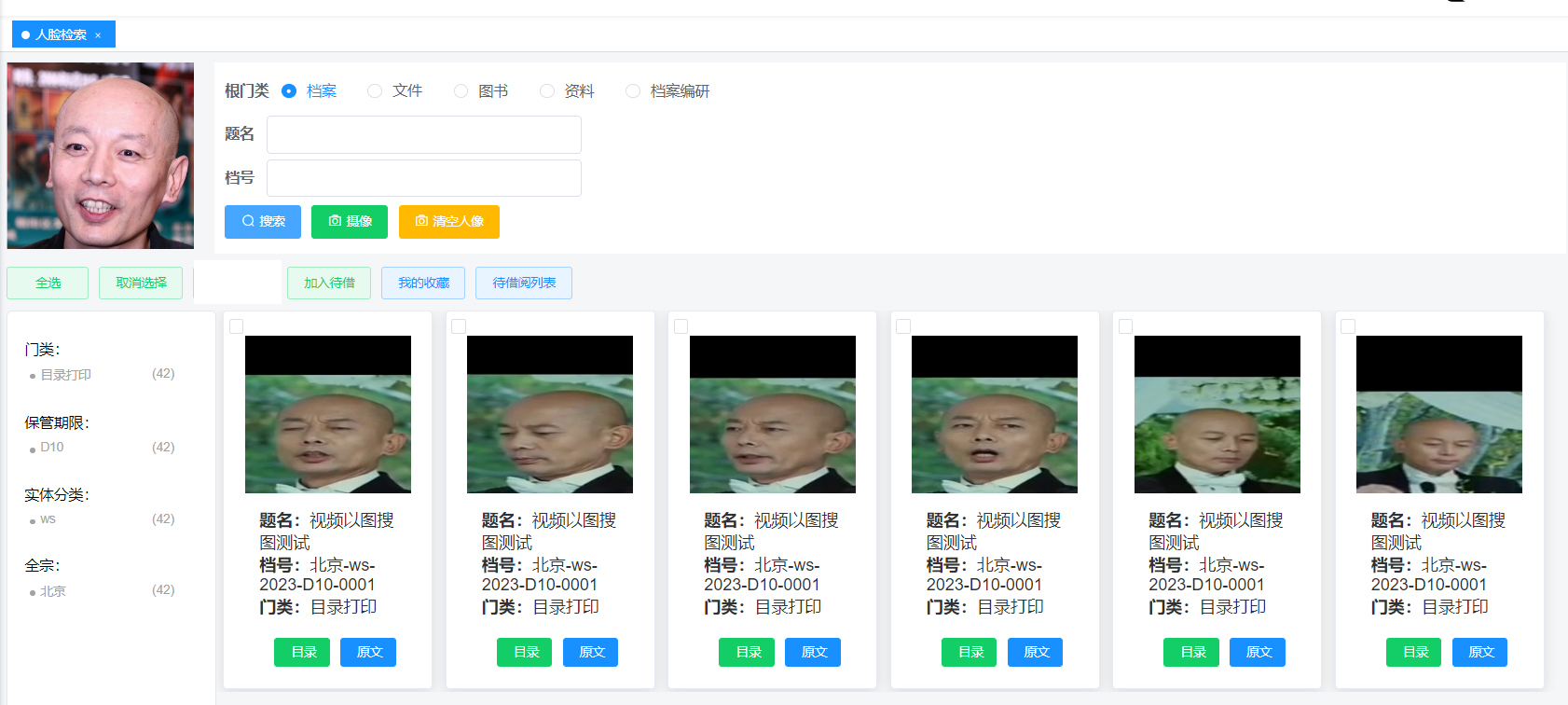Tick the checkbox on the second result card
Image resolution: width=1568 pixels, height=705 pixels.
459,326
